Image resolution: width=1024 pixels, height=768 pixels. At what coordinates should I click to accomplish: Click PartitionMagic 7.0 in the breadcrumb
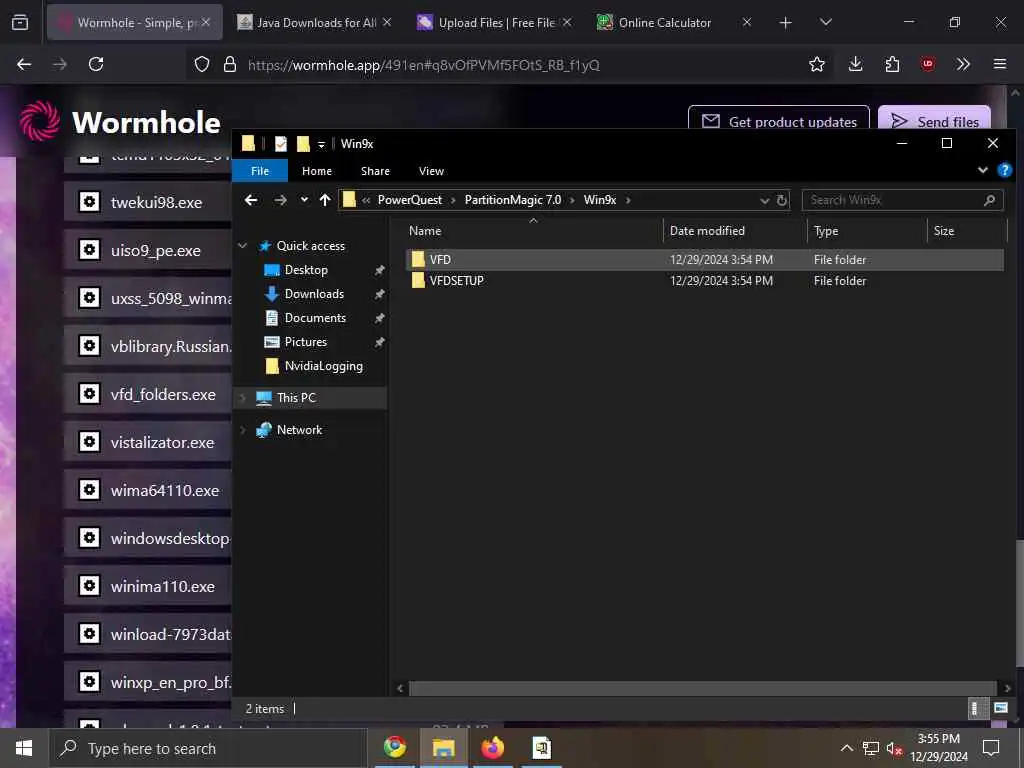pyautogui.click(x=513, y=200)
